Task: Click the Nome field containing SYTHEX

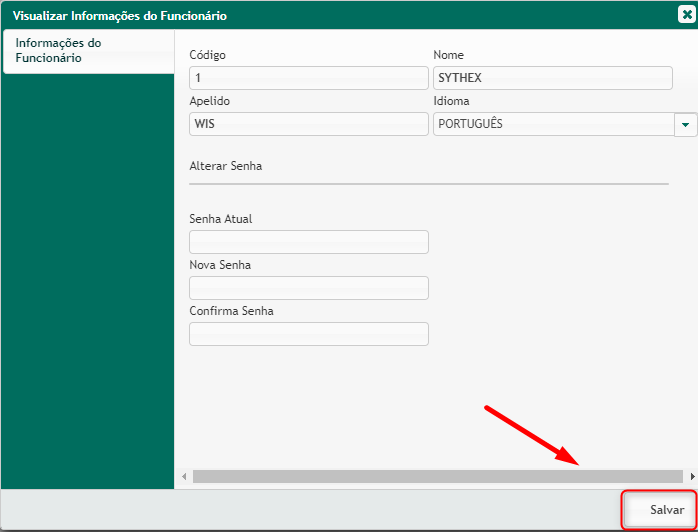Action: point(552,78)
